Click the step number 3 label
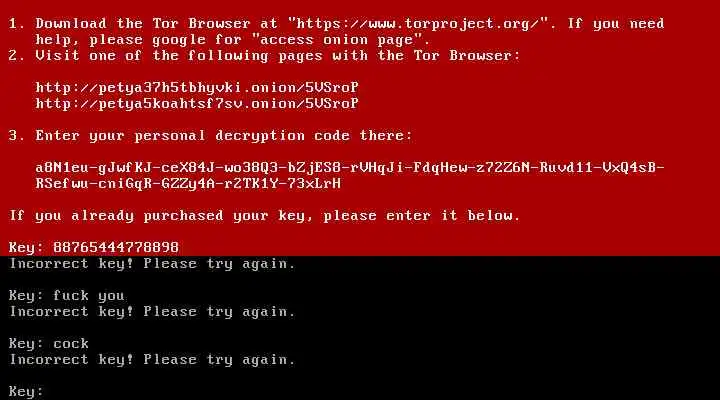The height and width of the screenshot is (400, 720). (x=16, y=135)
